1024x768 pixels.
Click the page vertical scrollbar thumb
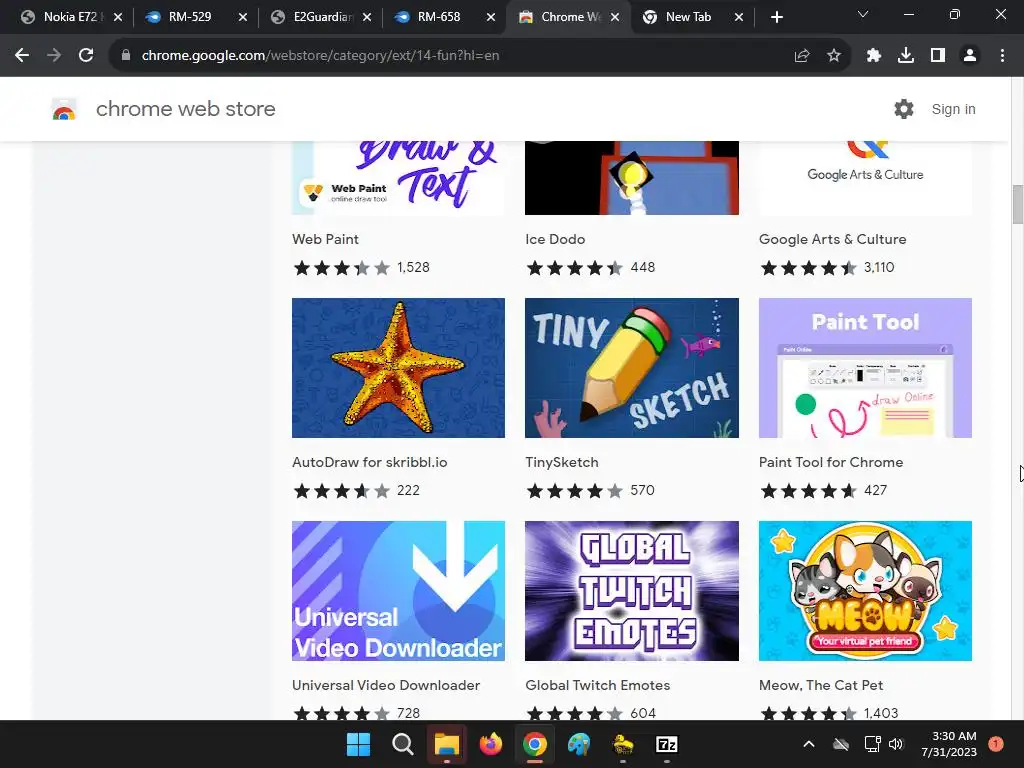[1017, 204]
